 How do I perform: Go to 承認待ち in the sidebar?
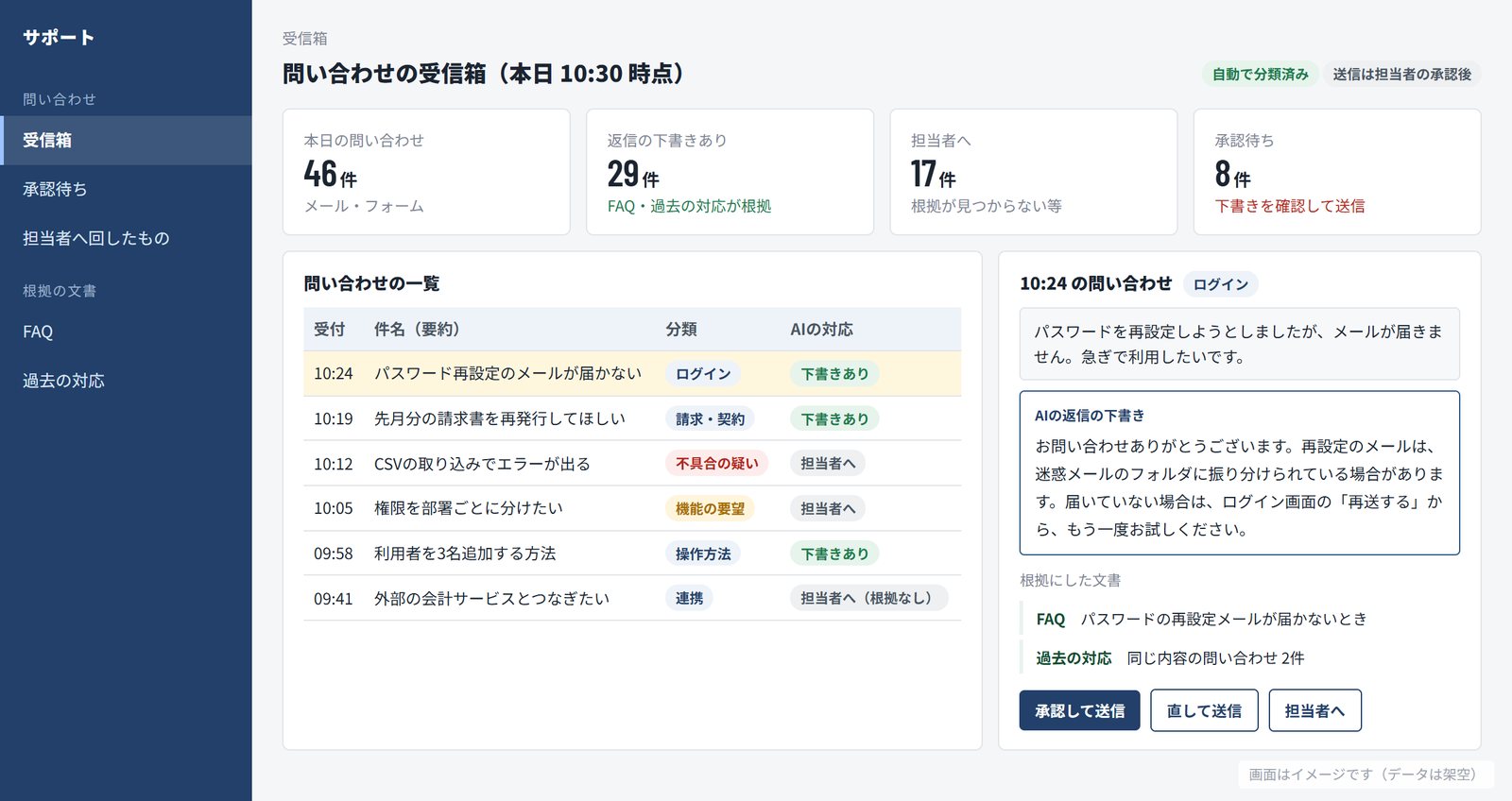(126, 190)
